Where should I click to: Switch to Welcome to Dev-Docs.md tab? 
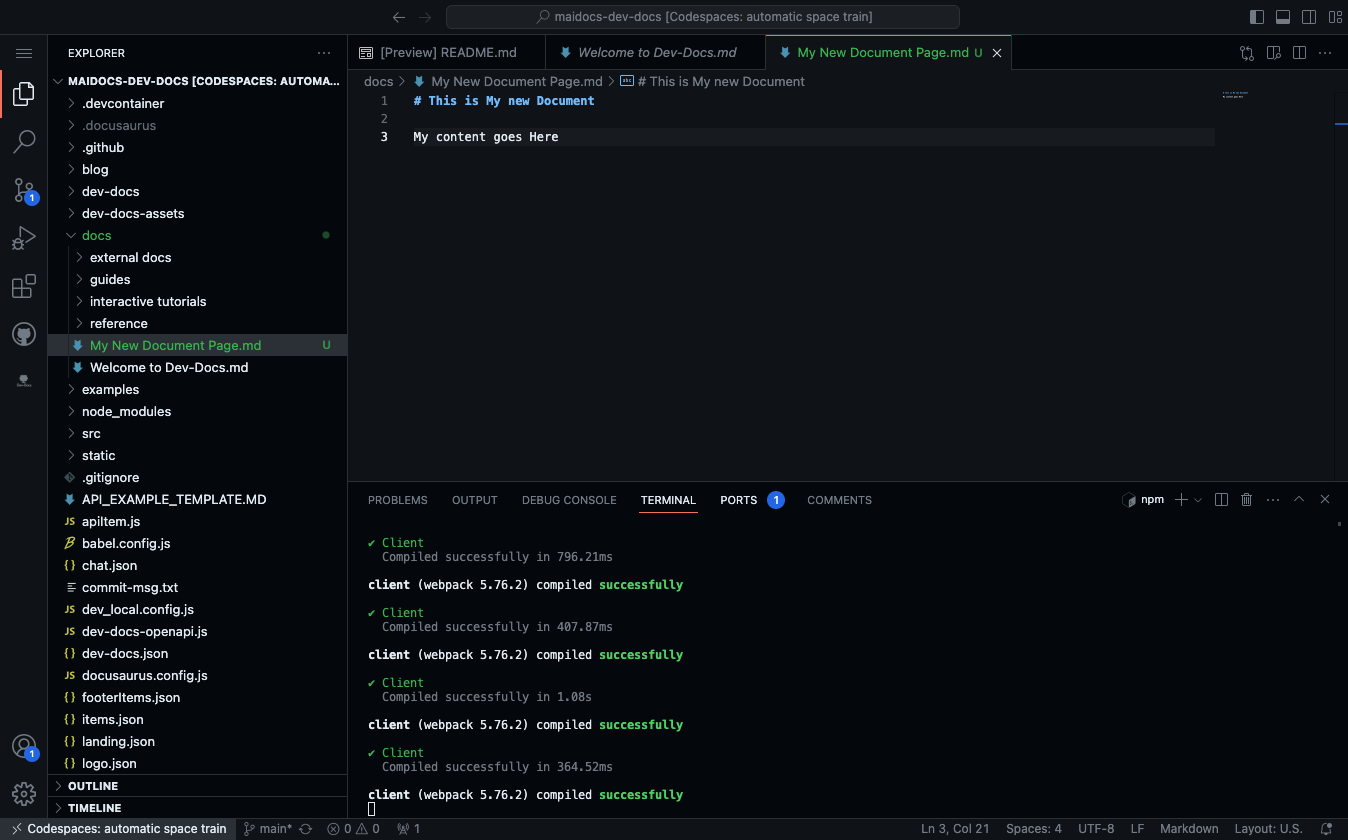[656, 53]
